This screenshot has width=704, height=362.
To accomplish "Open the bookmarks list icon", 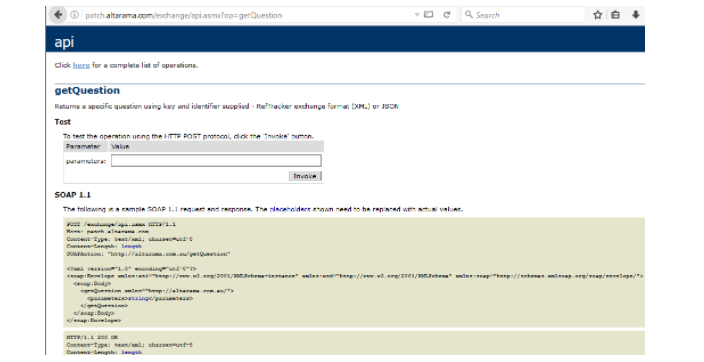I will click(616, 15).
